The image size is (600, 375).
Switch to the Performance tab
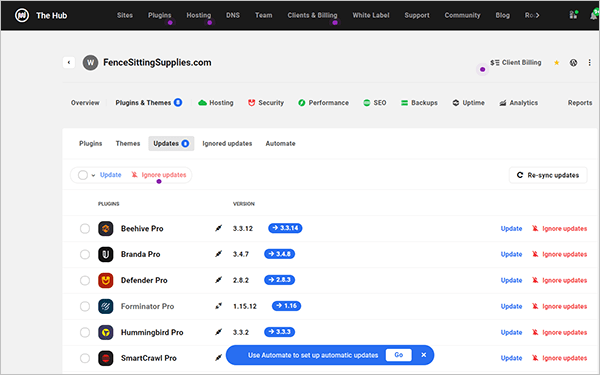[x=323, y=103]
